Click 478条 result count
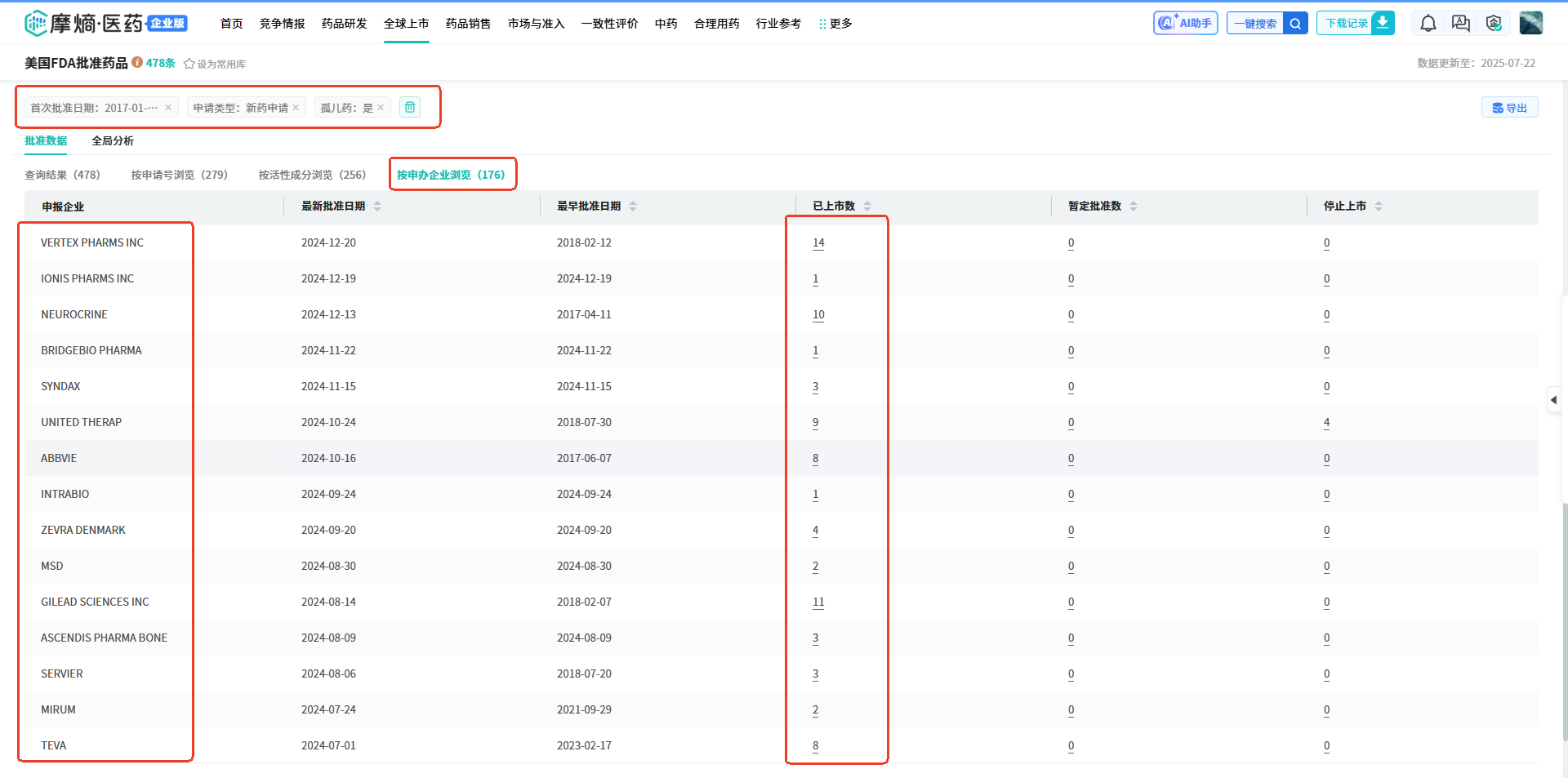 point(160,63)
